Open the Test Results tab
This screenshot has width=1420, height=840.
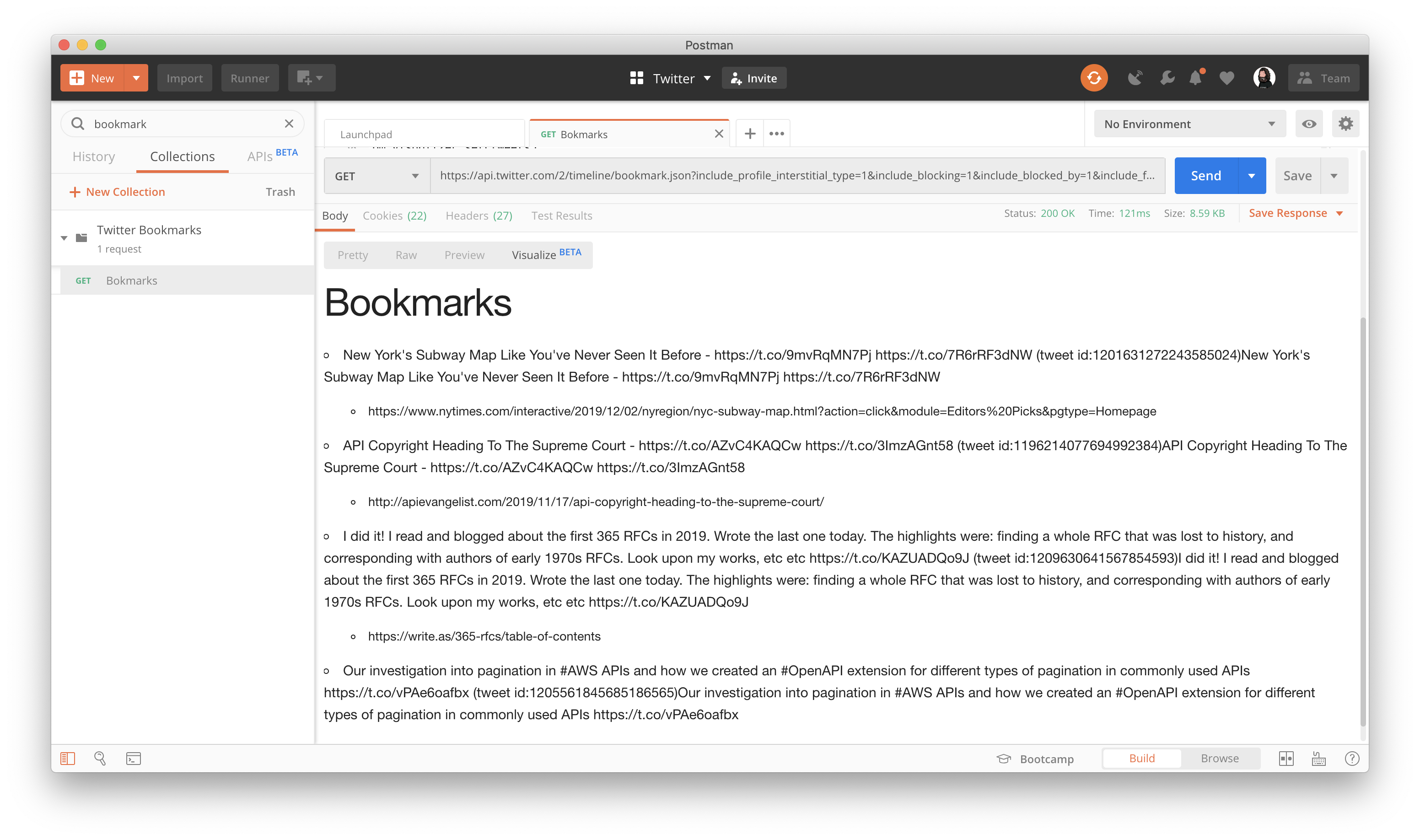point(561,215)
